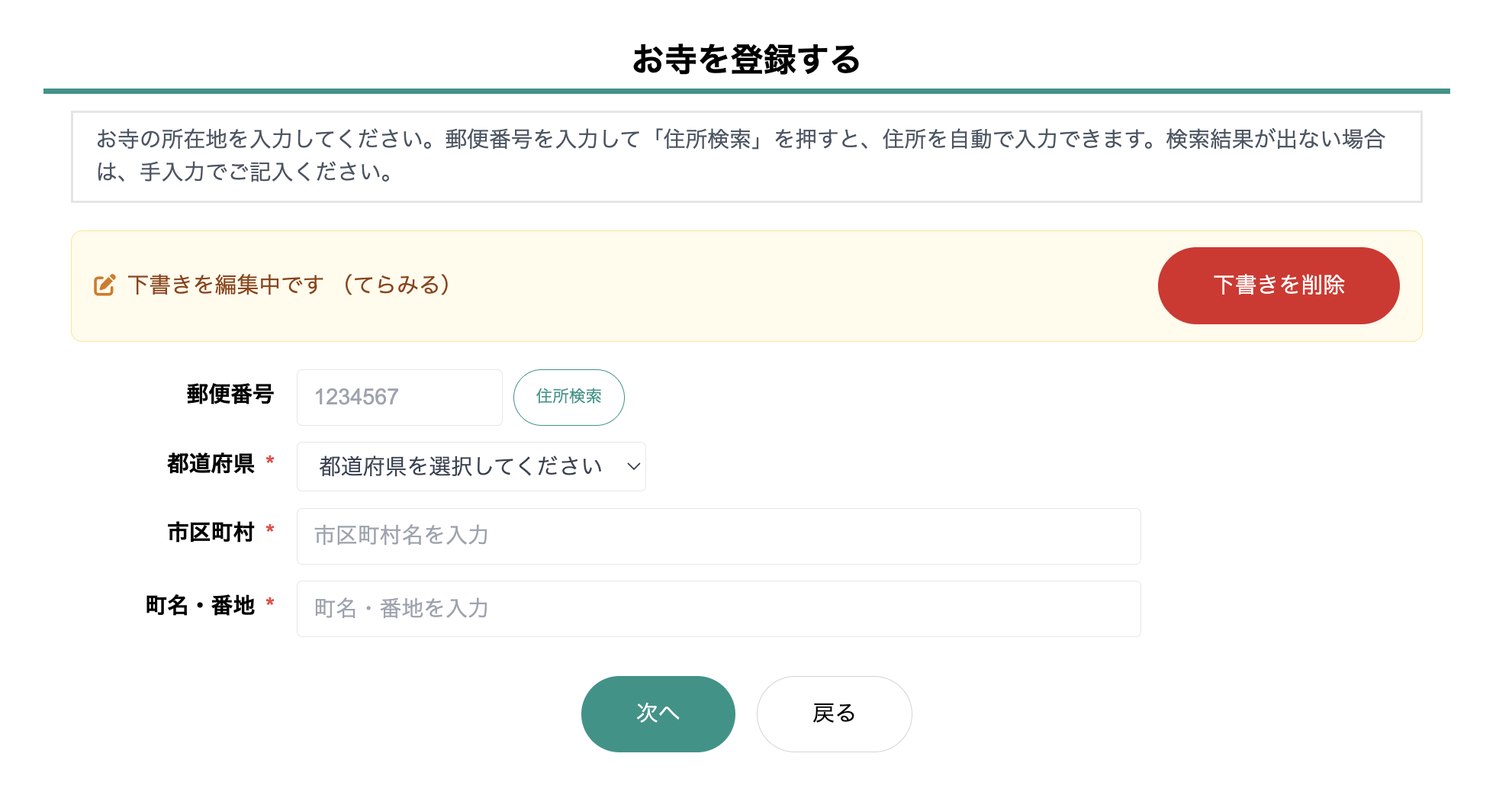Image resolution: width=1512 pixels, height=792 pixels.
Task: Click the お寺を登録する page heading
Action: [x=747, y=60]
